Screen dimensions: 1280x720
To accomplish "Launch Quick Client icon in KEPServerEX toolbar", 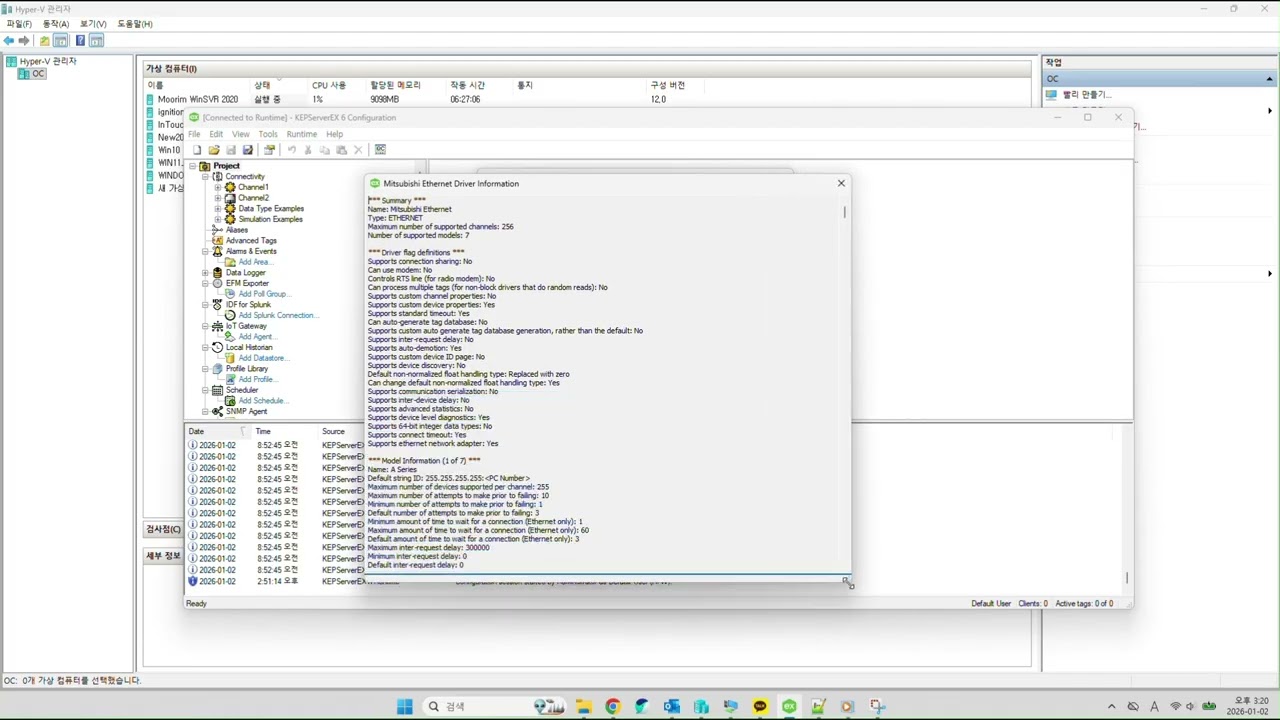I will [x=380, y=150].
